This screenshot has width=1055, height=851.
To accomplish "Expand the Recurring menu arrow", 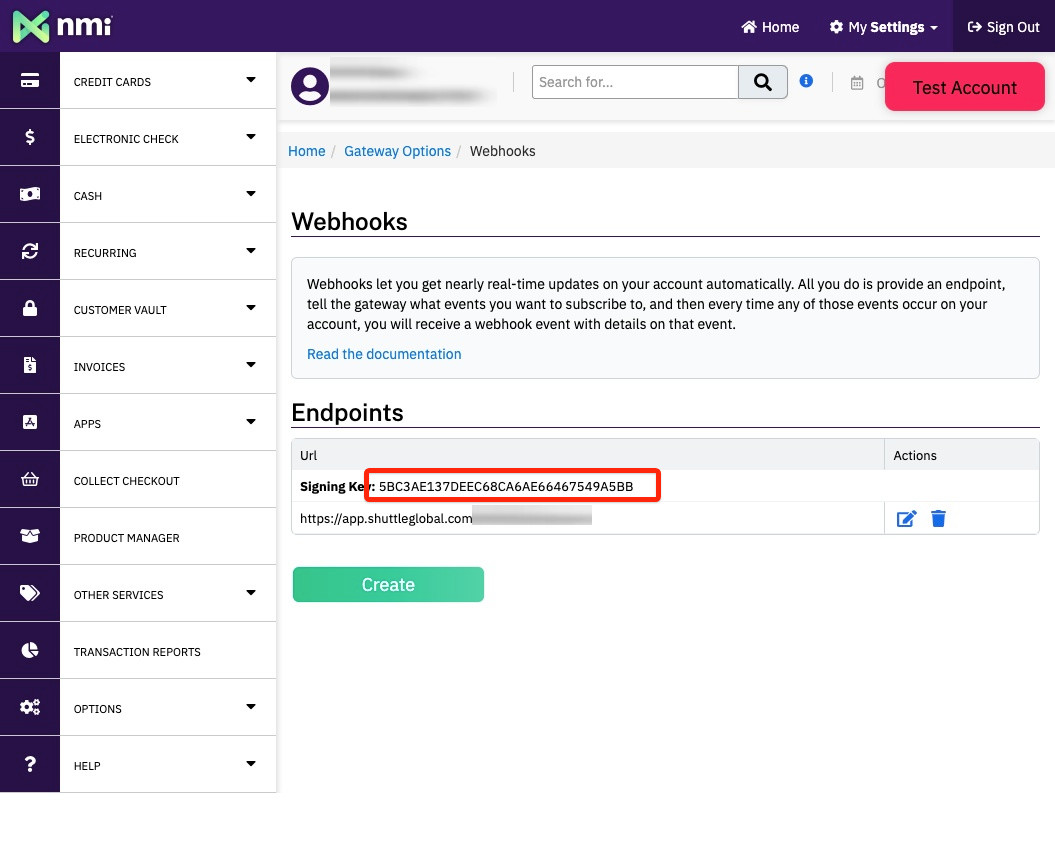I will pos(251,251).
